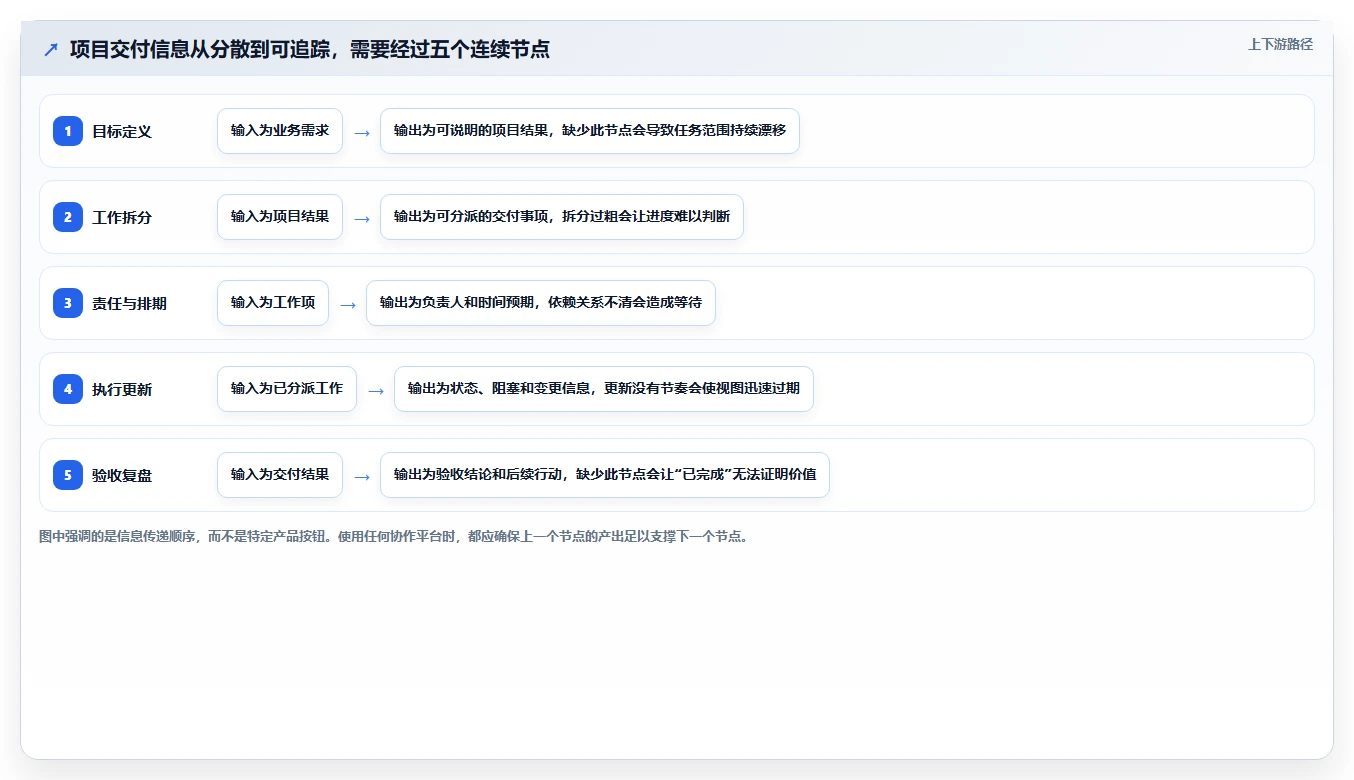The height and width of the screenshot is (780, 1354).
Task: Select step number 2 badge
Action: point(68,217)
